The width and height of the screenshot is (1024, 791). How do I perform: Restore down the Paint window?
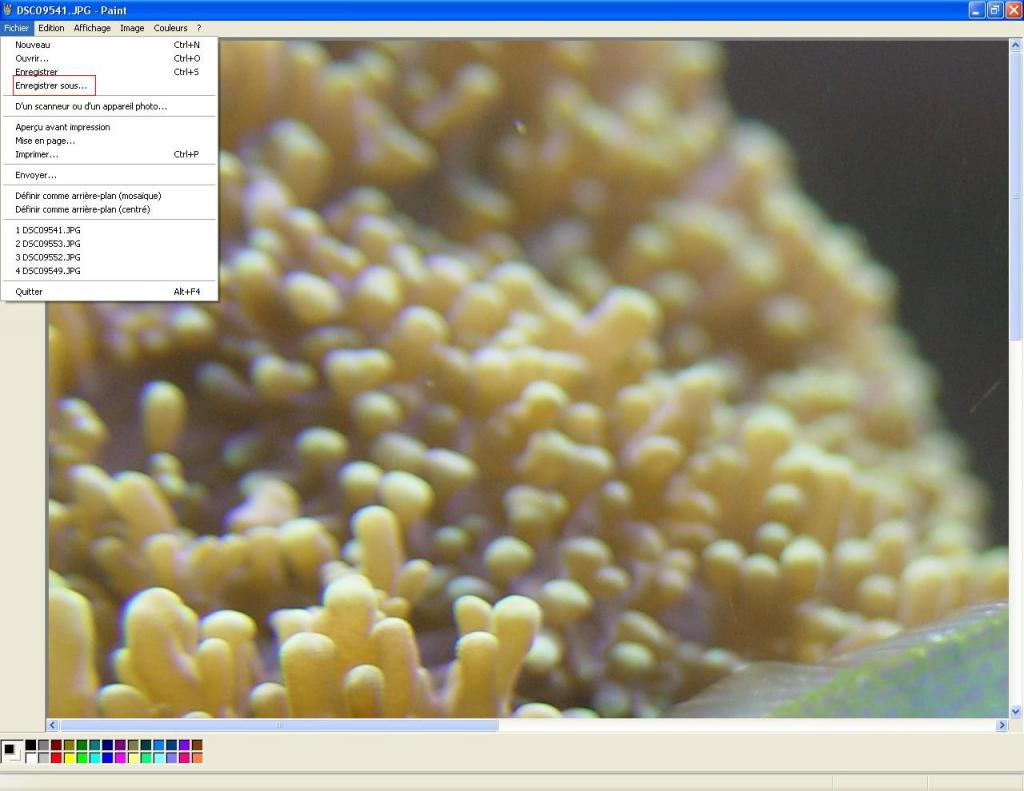click(995, 10)
